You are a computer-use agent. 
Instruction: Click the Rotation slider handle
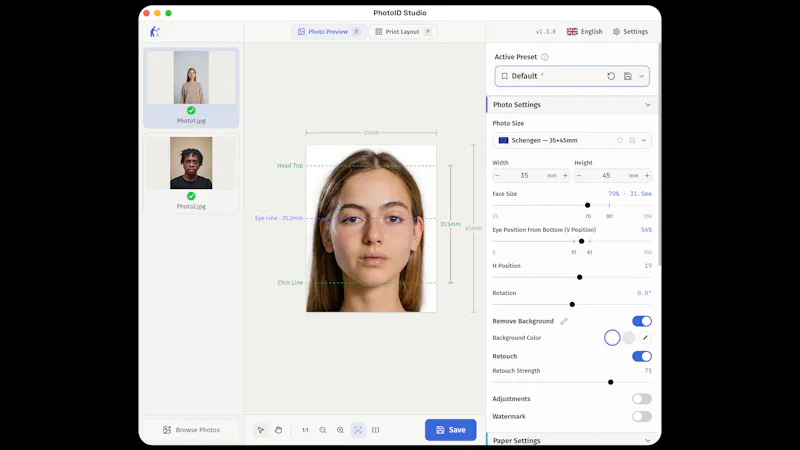pos(572,305)
